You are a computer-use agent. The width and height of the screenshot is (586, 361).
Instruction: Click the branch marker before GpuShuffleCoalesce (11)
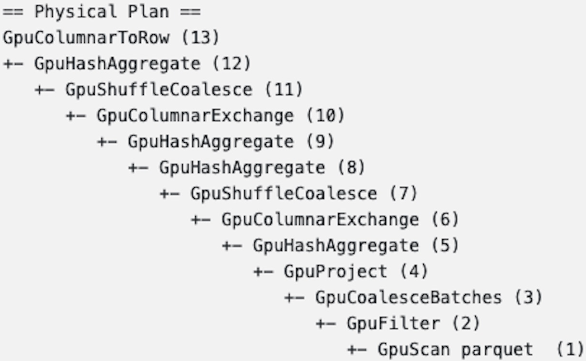pos(44,90)
